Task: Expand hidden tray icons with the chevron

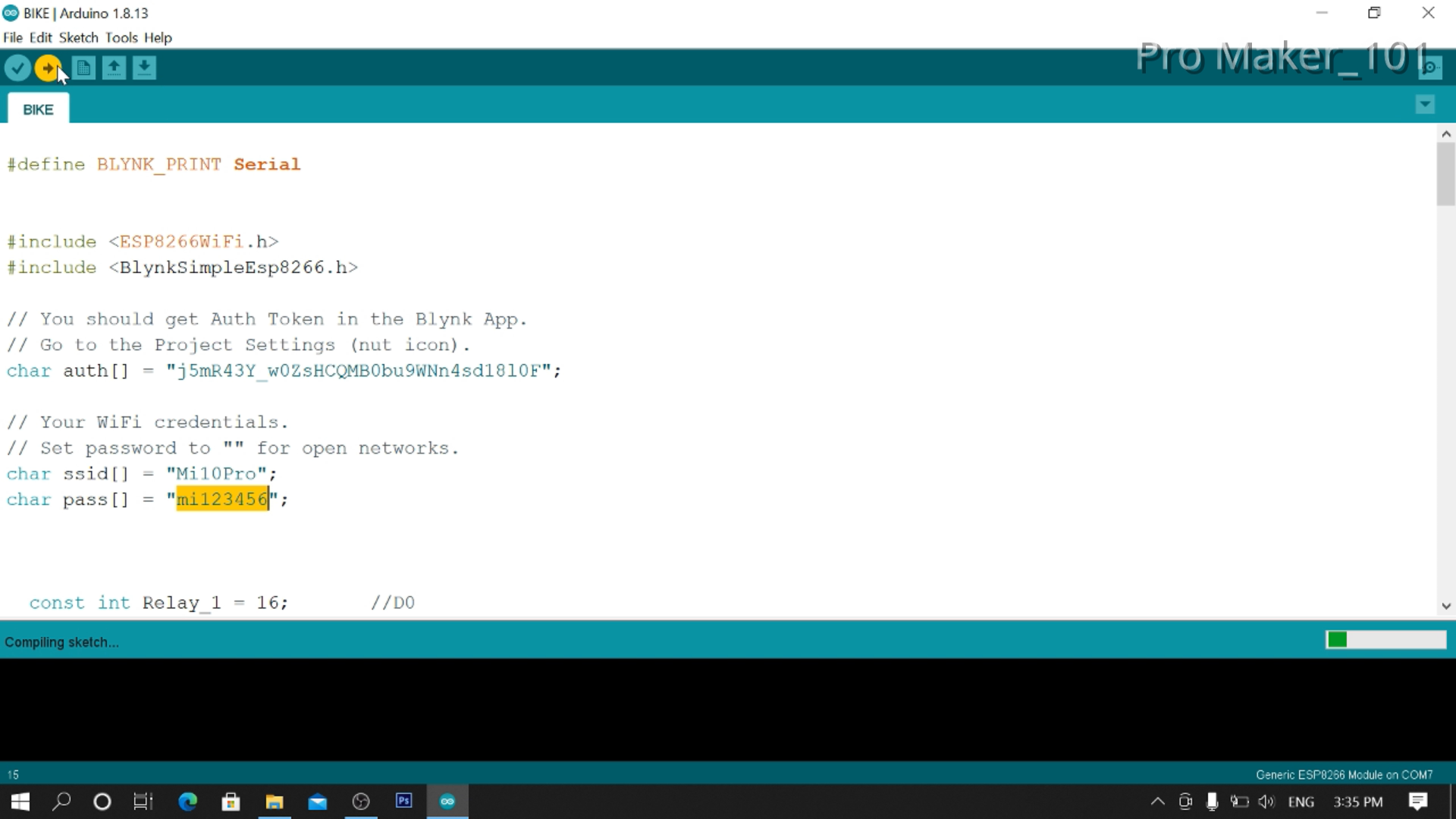Action: [x=1158, y=802]
